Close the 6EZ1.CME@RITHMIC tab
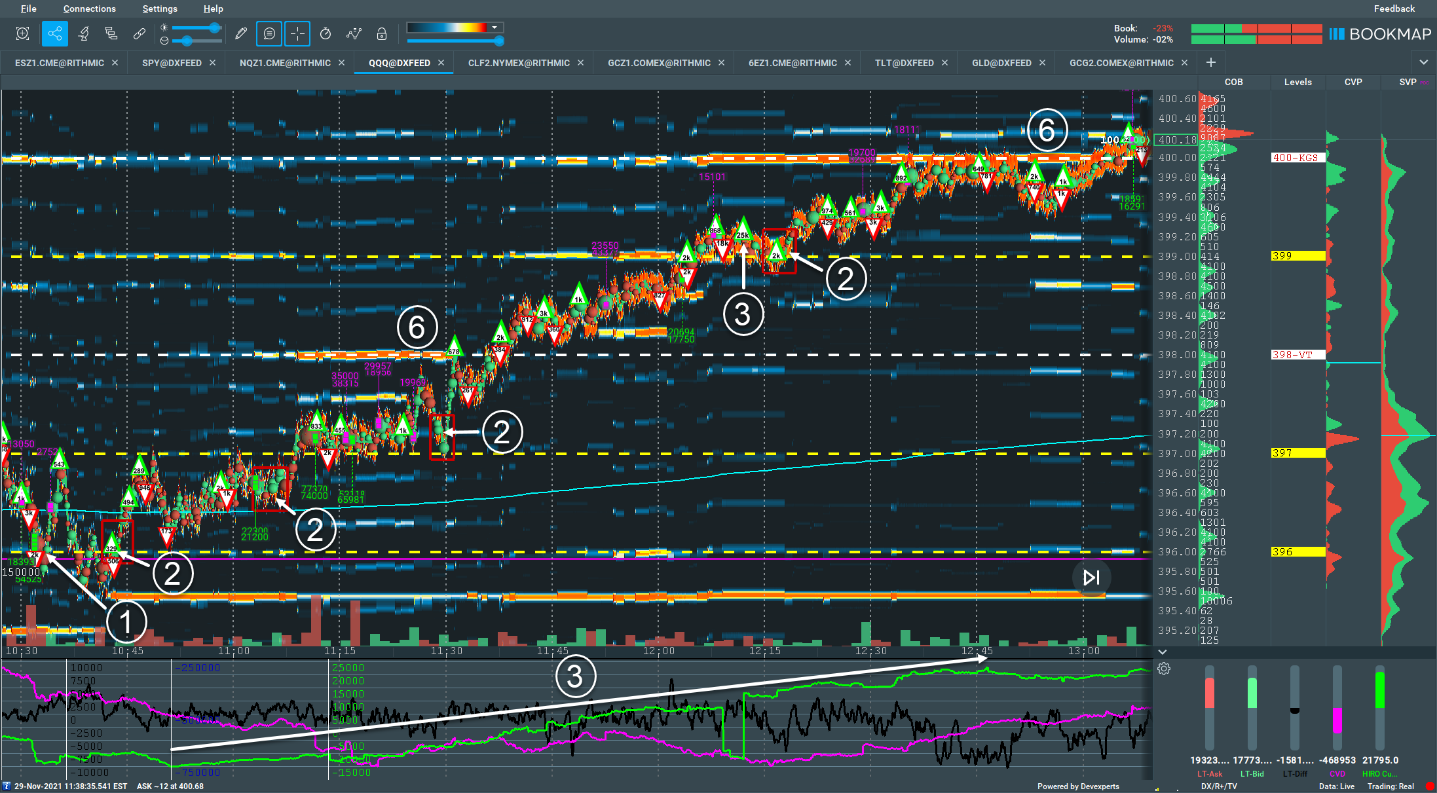This screenshot has height=793, width=1437. click(x=850, y=62)
